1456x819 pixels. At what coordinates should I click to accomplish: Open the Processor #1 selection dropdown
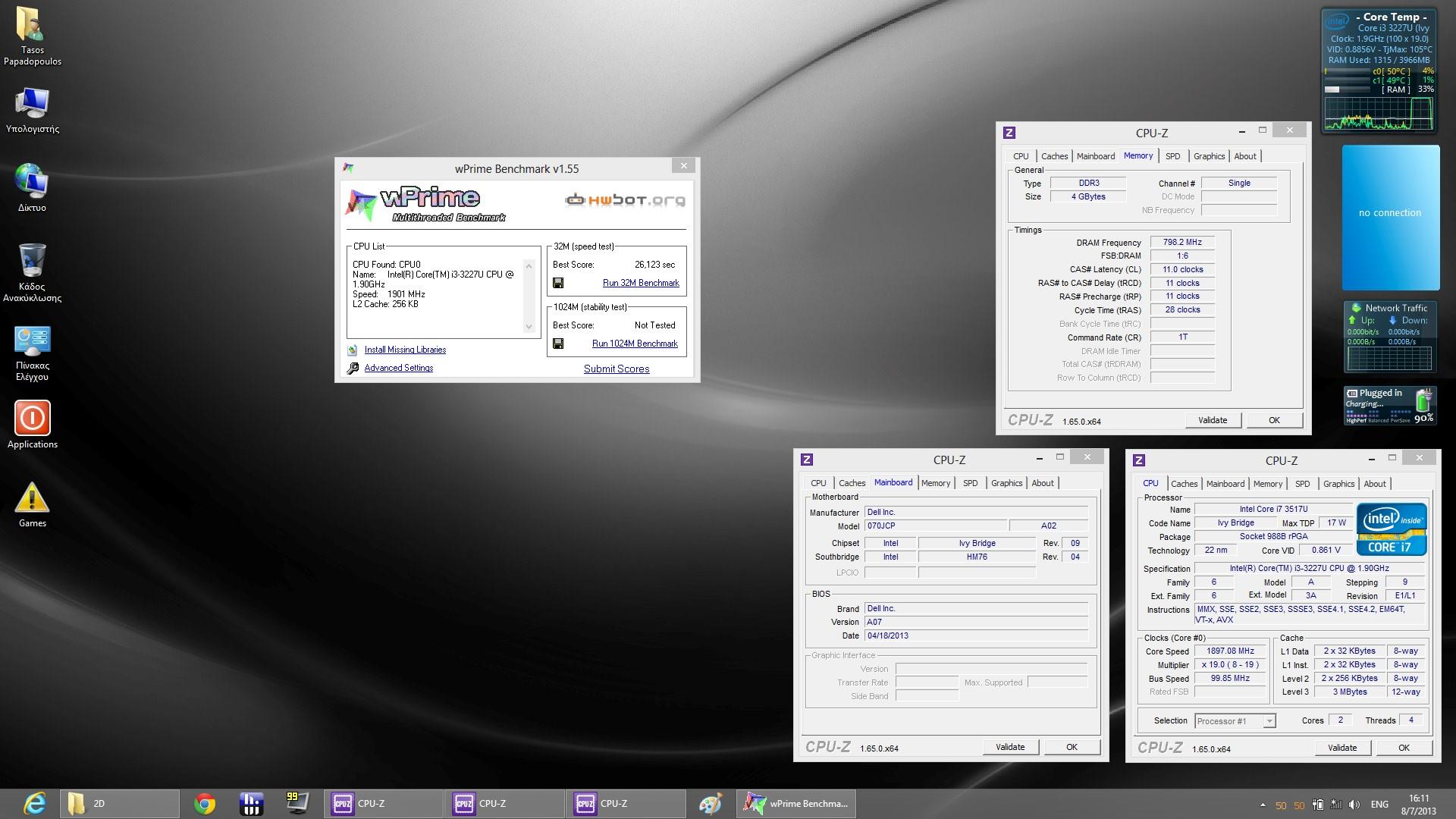click(1235, 721)
